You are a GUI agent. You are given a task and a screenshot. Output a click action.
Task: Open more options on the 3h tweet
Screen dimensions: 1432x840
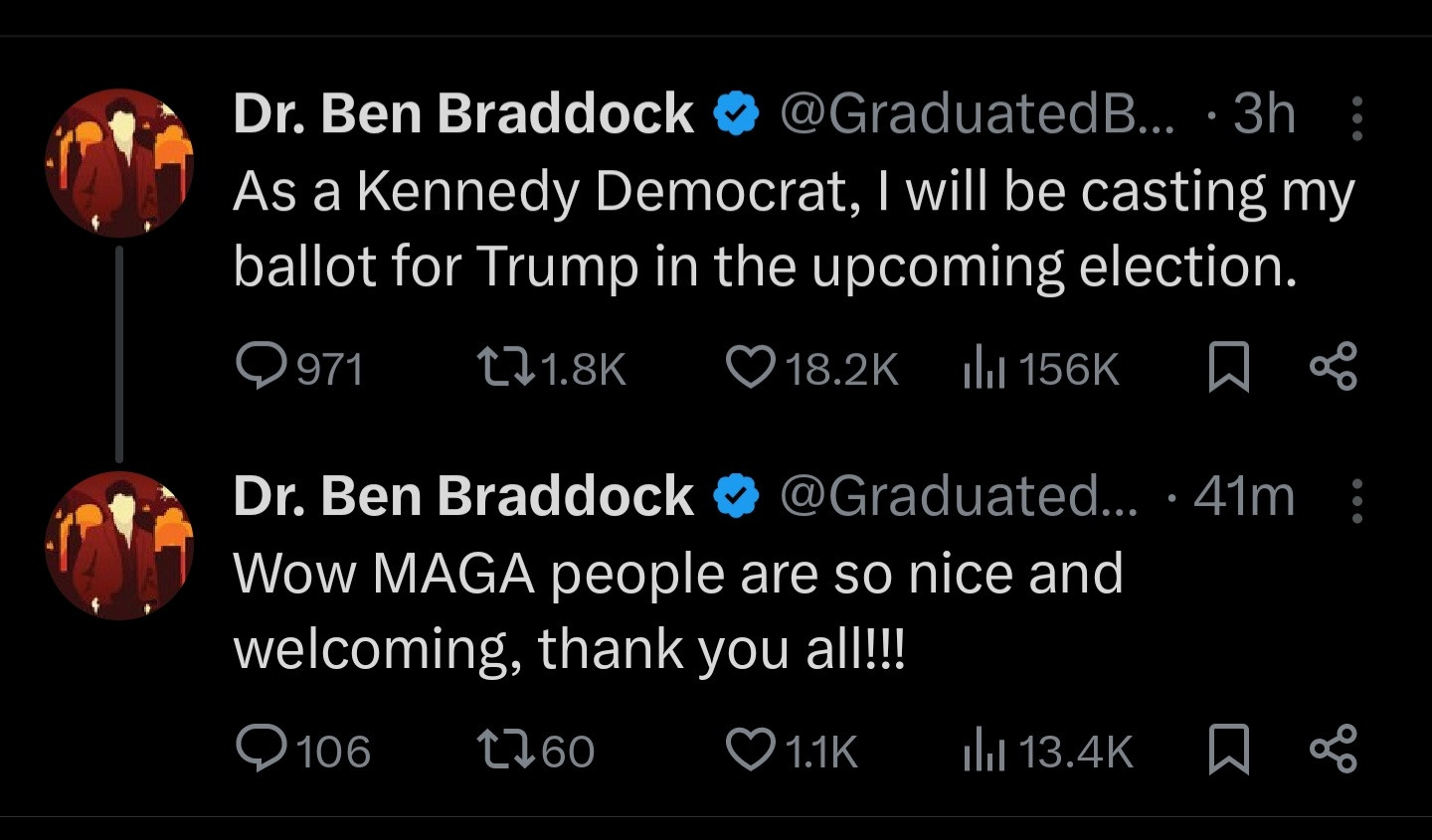(x=1356, y=118)
